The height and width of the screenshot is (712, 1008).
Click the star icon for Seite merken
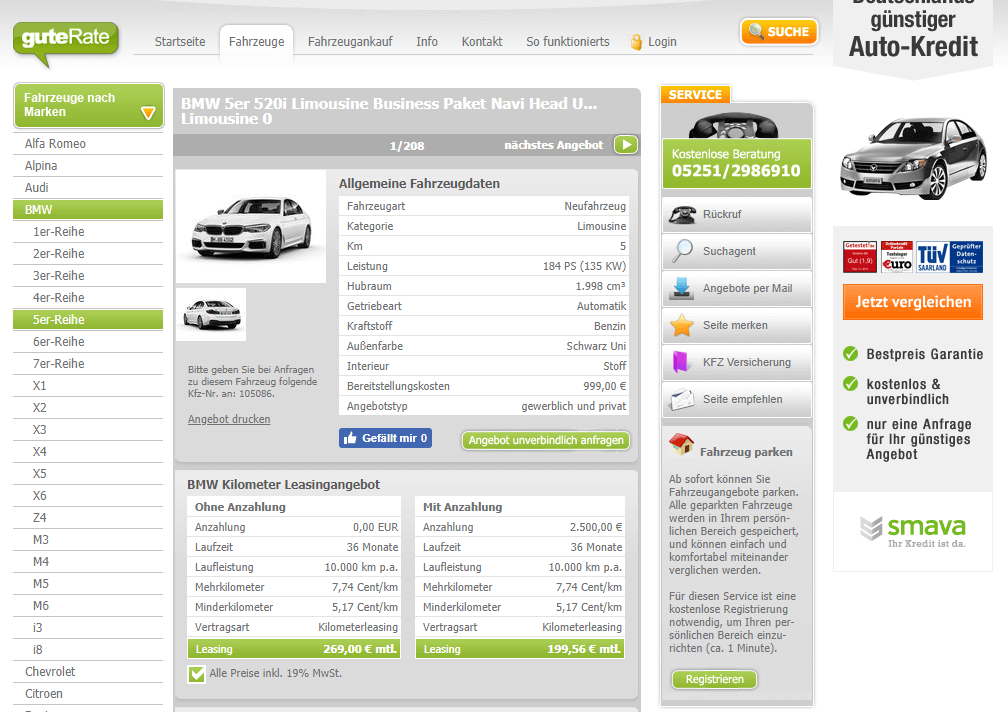point(681,325)
